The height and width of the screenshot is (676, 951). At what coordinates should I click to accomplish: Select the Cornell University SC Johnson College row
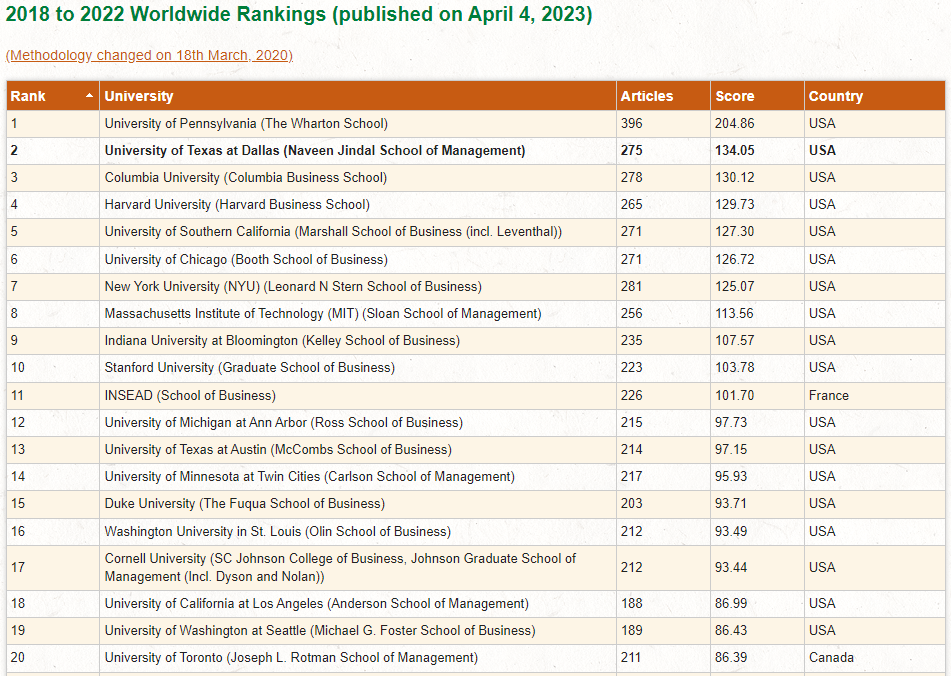coord(340,567)
